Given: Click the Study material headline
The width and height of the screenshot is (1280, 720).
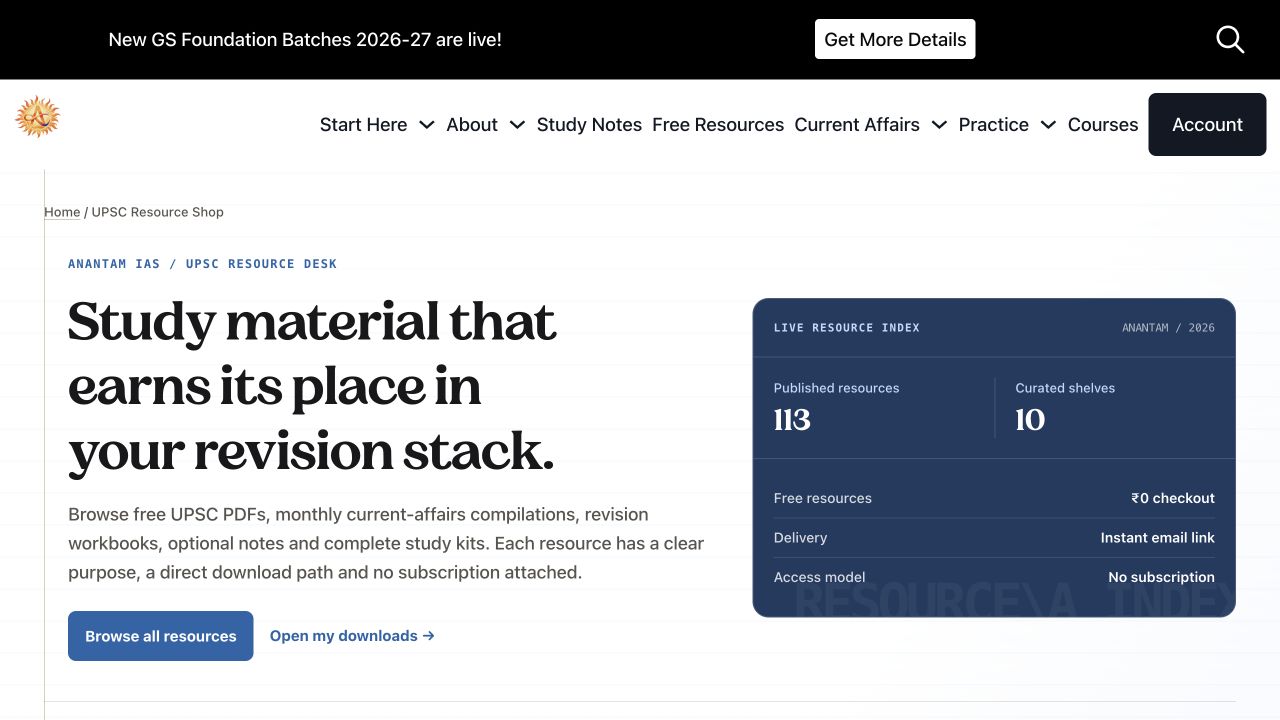Looking at the screenshot, I should click(312, 386).
